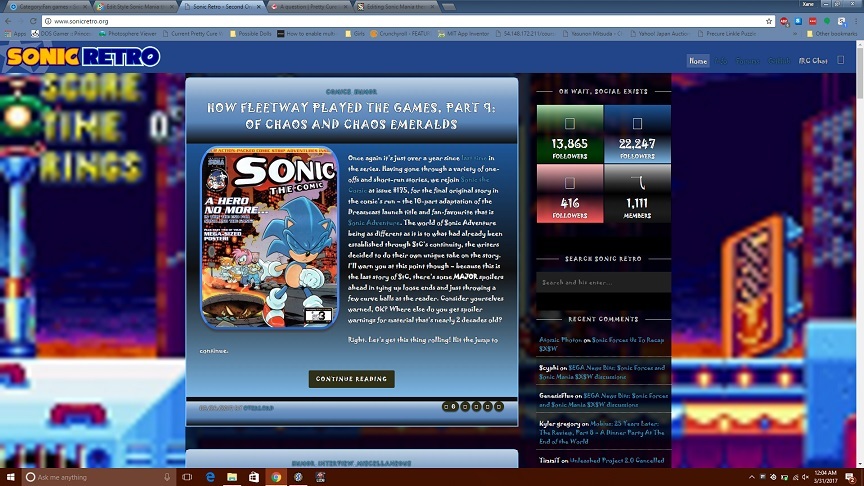Open File Explorer from the taskbar

pos(232,477)
